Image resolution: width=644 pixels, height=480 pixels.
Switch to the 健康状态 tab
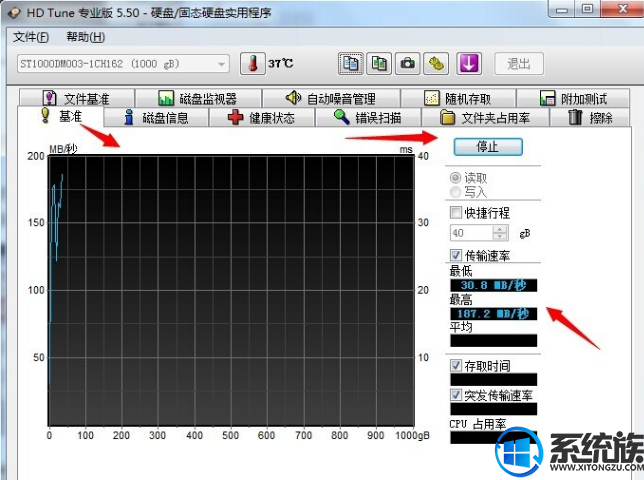pyautogui.click(x=262, y=118)
